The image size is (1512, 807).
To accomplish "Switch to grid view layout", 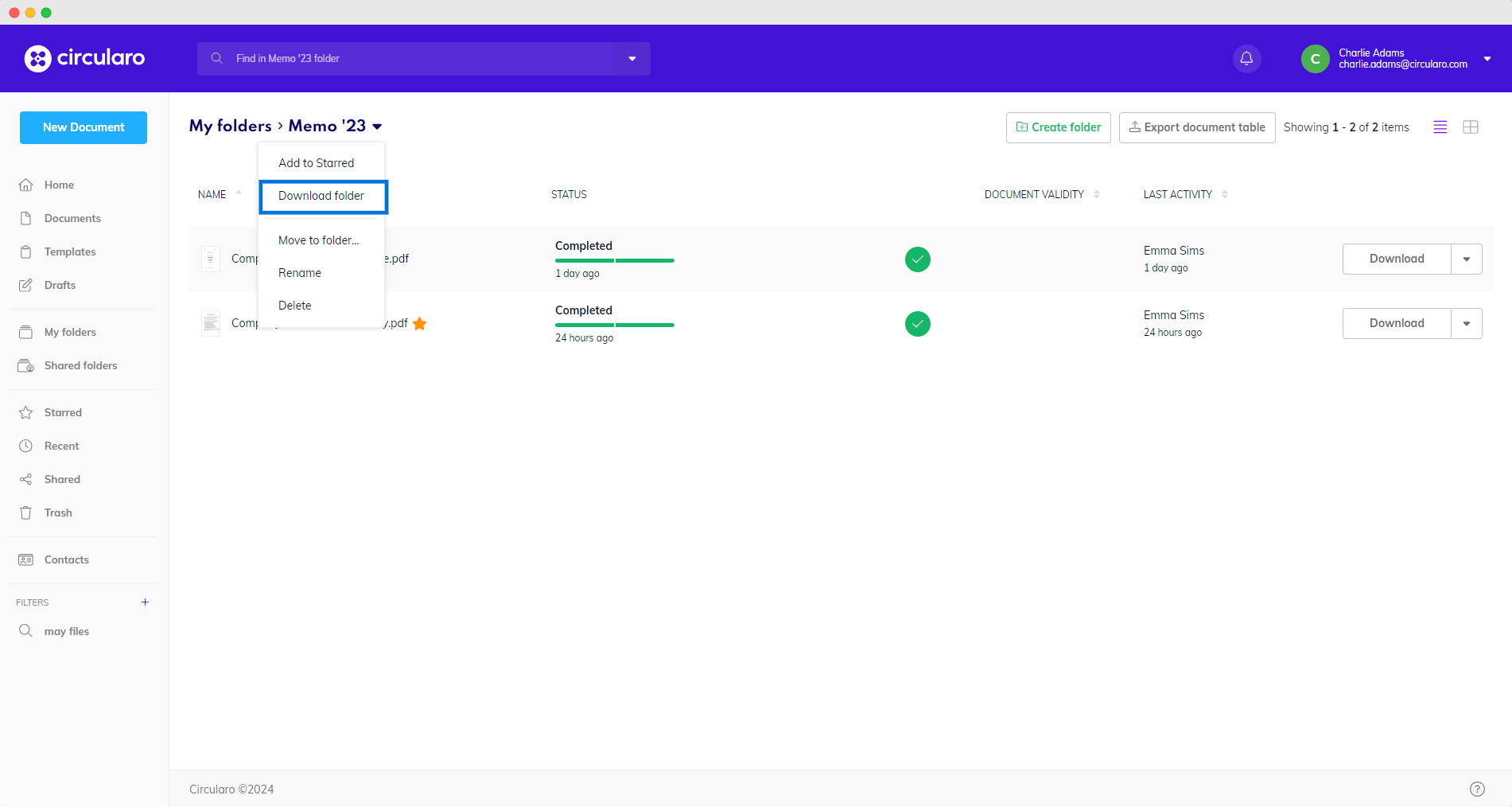I will tap(1470, 127).
